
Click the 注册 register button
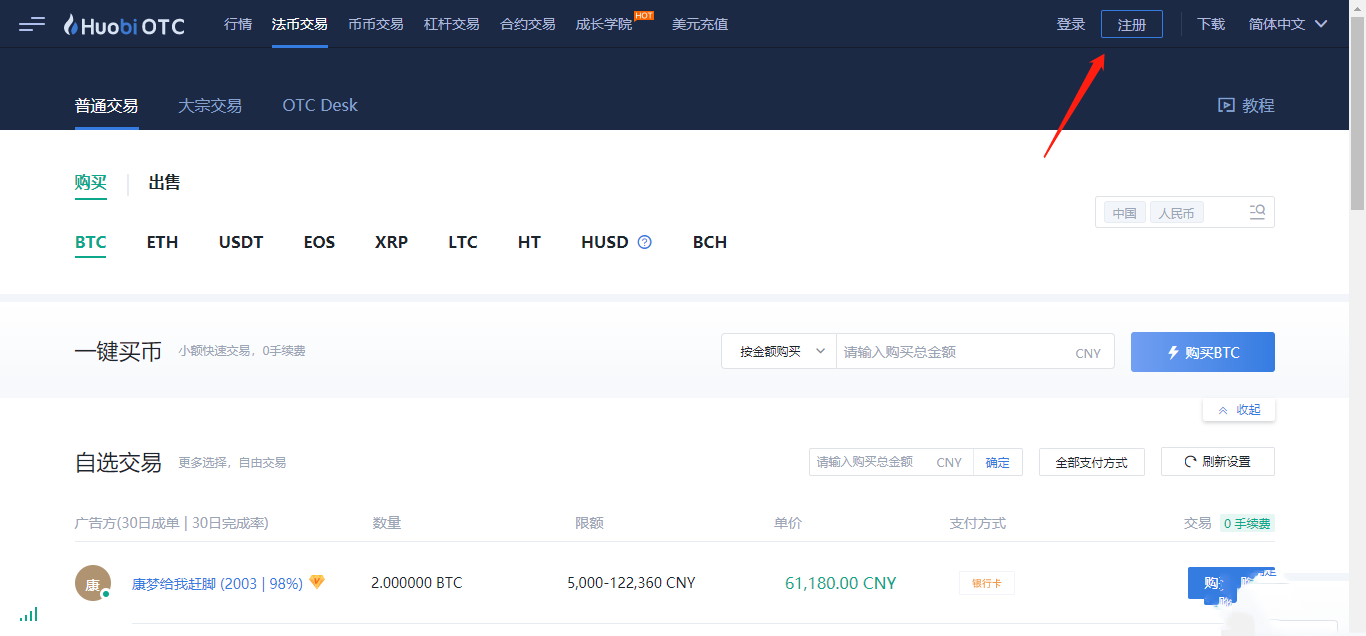(x=1132, y=24)
